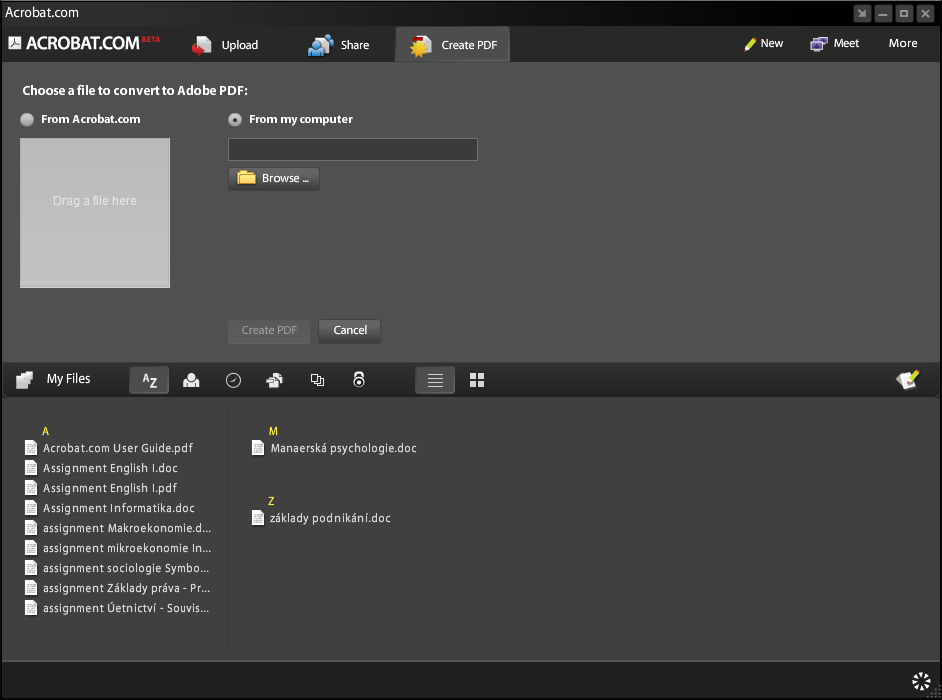Click the Cancel button

coord(350,330)
